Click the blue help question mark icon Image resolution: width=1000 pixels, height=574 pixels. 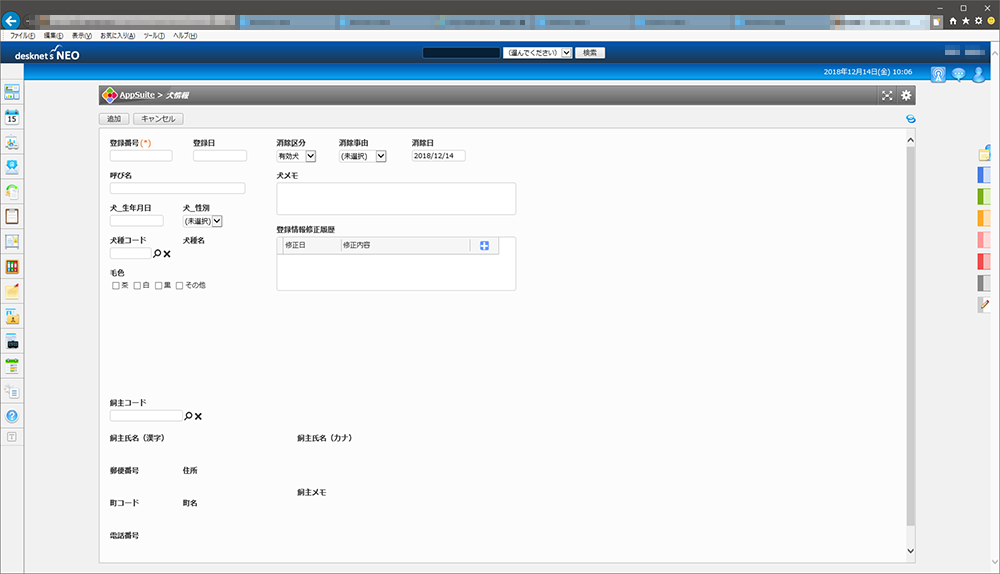click(x=13, y=415)
